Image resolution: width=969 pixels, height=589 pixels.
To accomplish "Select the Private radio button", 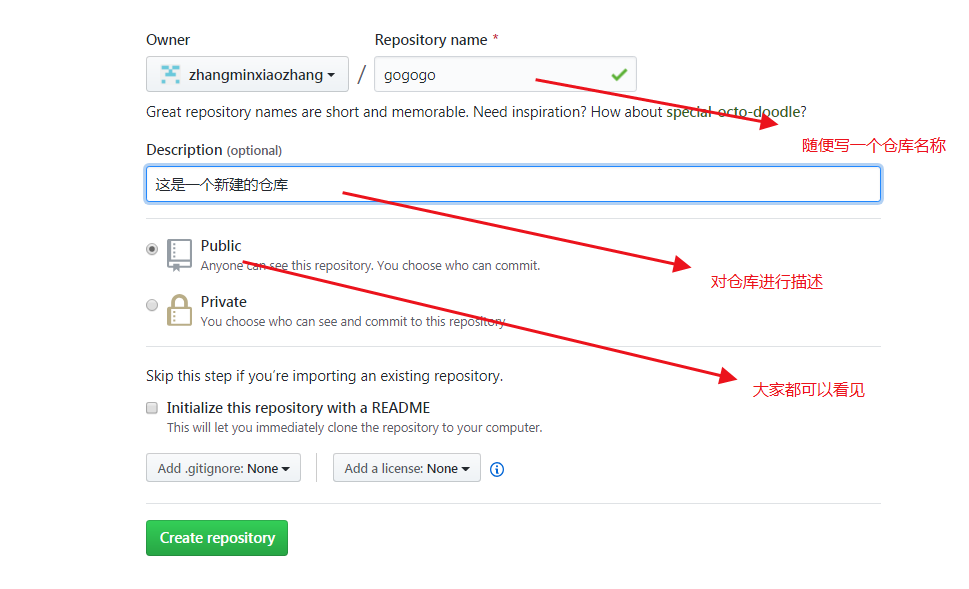I will click(x=152, y=305).
